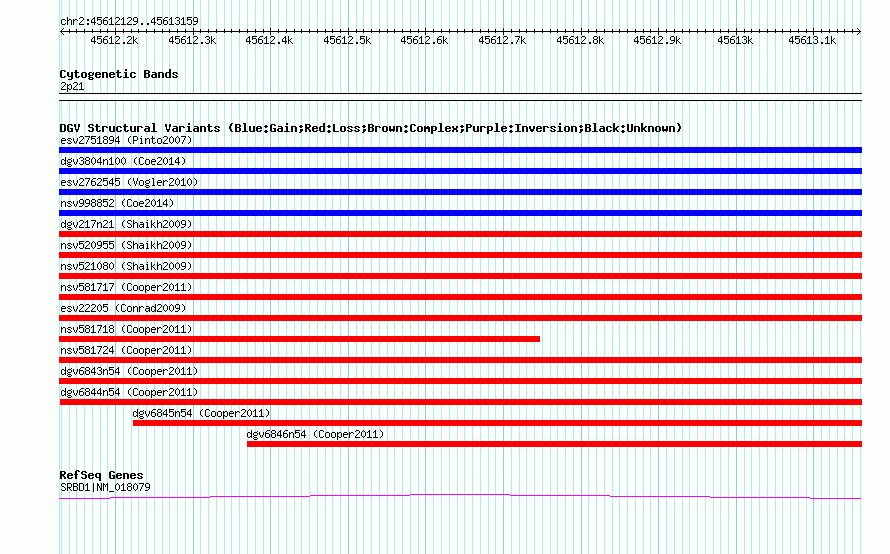Click the SRBD1|NM_018079 gene label
This screenshot has height=554, width=890.
pyautogui.click(x=105, y=487)
